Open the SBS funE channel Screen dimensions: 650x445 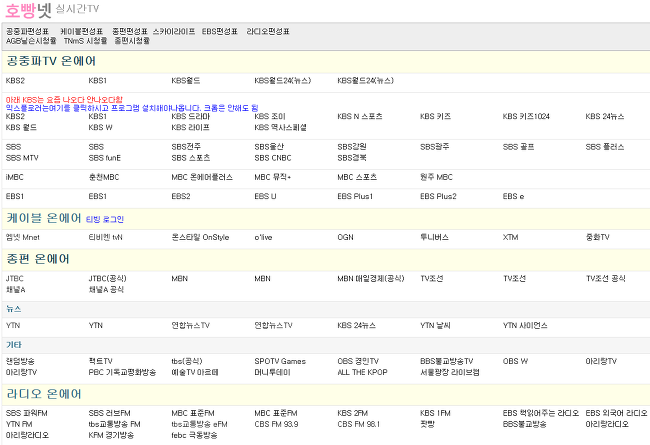104,158
